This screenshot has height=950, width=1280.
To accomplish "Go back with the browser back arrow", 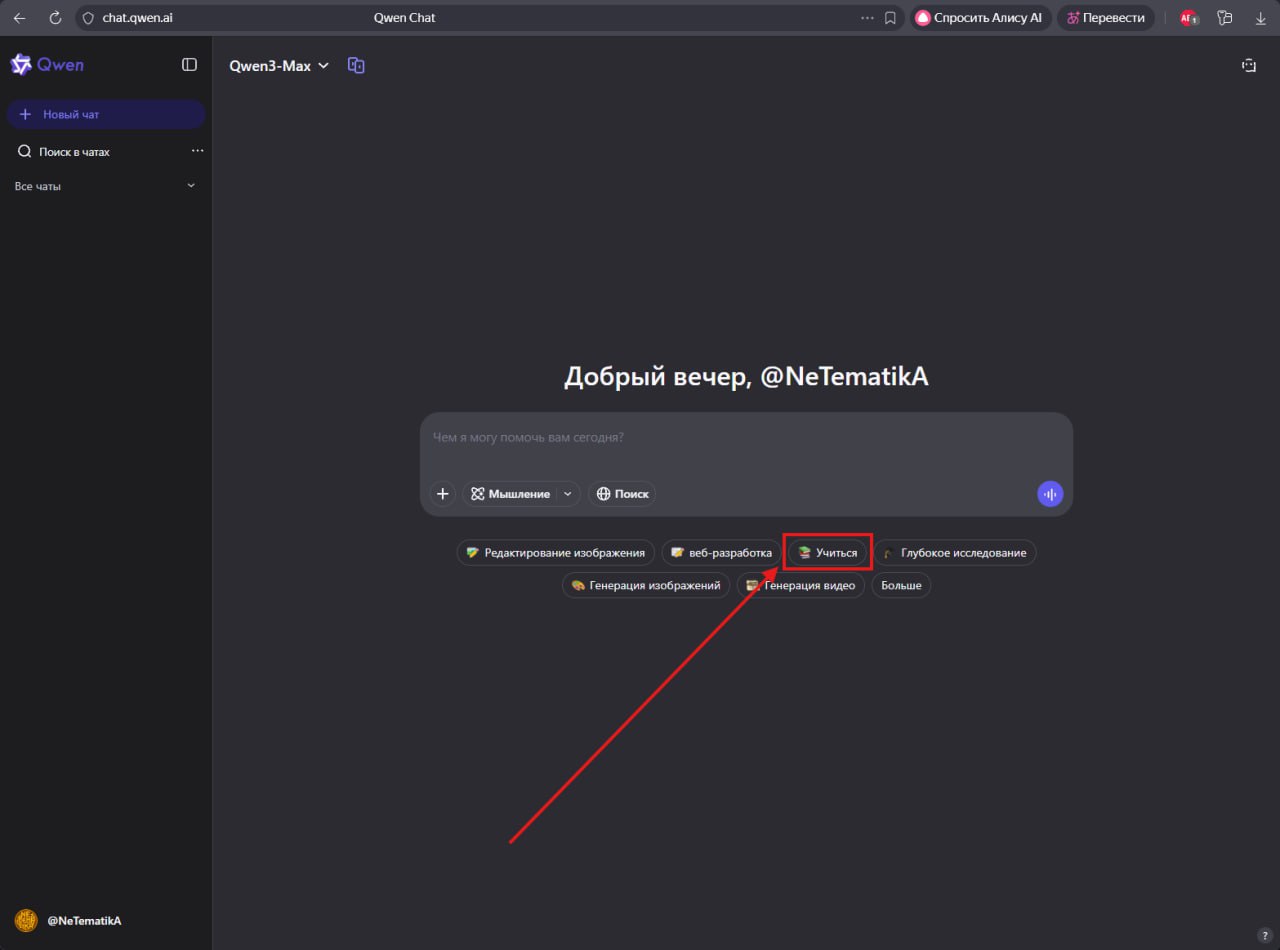I will coord(19,18).
